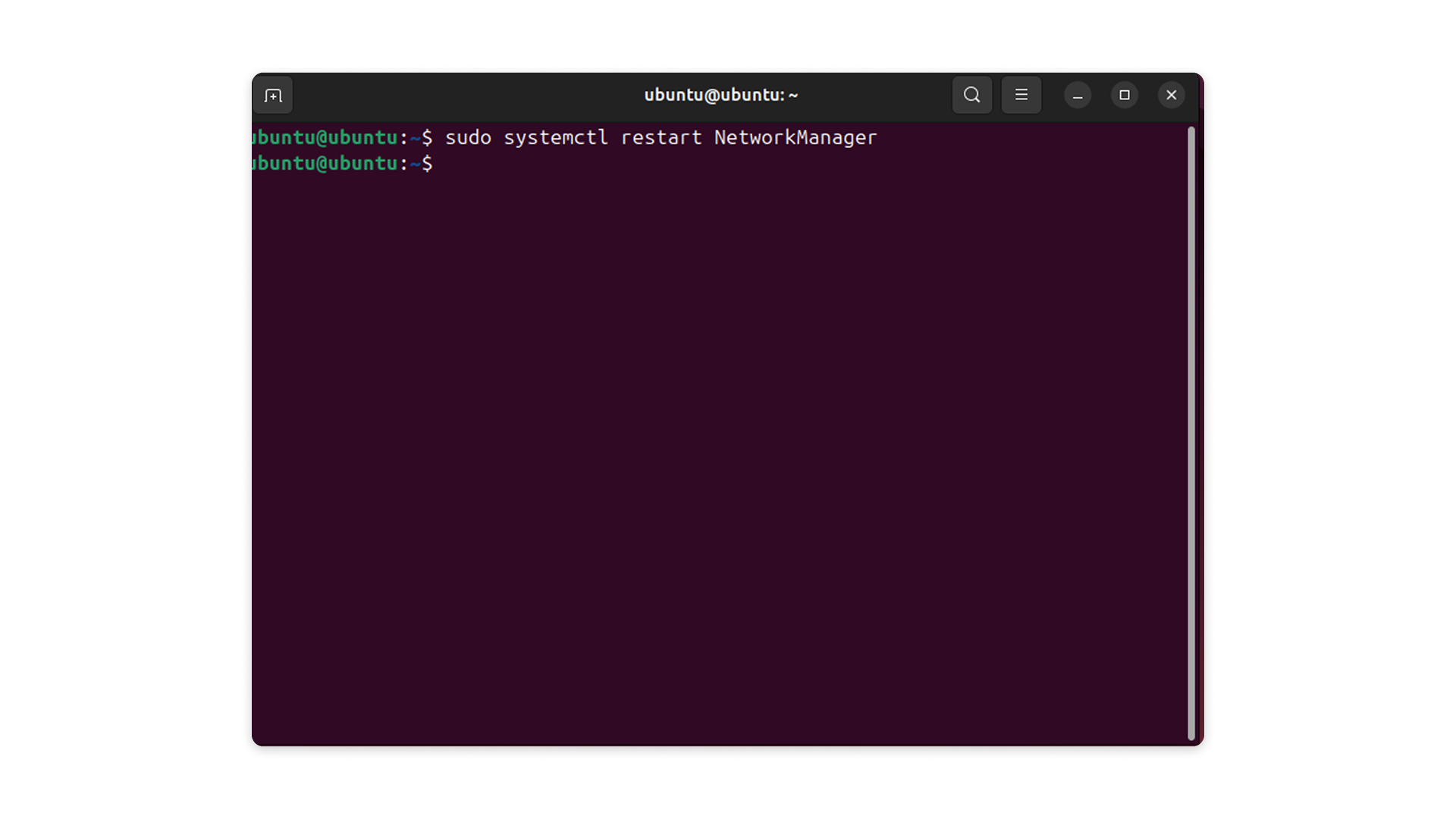Open a new terminal tab
The width and height of the screenshot is (1456, 819).
click(273, 96)
